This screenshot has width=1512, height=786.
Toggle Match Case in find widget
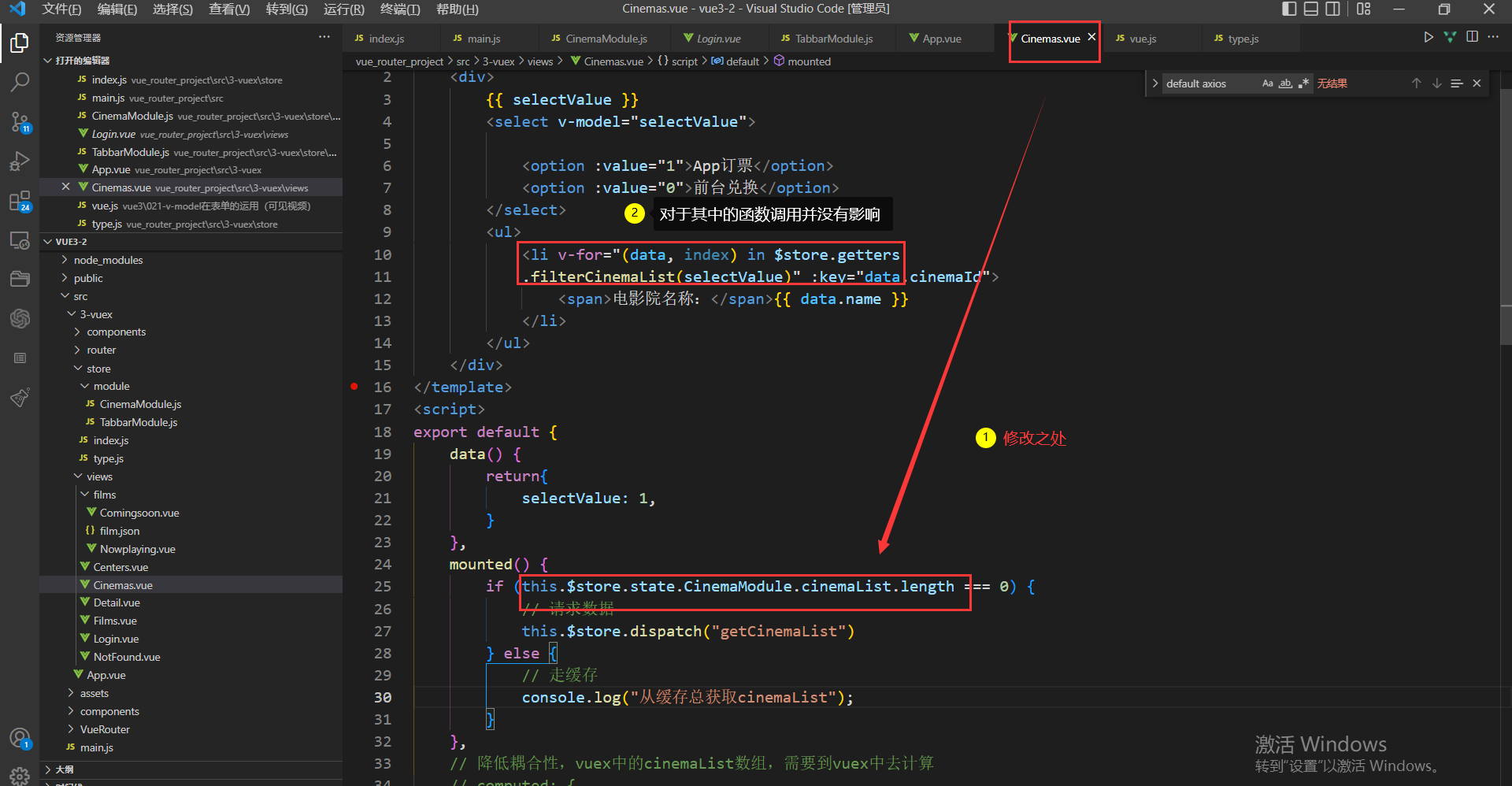pyautogui.click(x=1267, y=83)
